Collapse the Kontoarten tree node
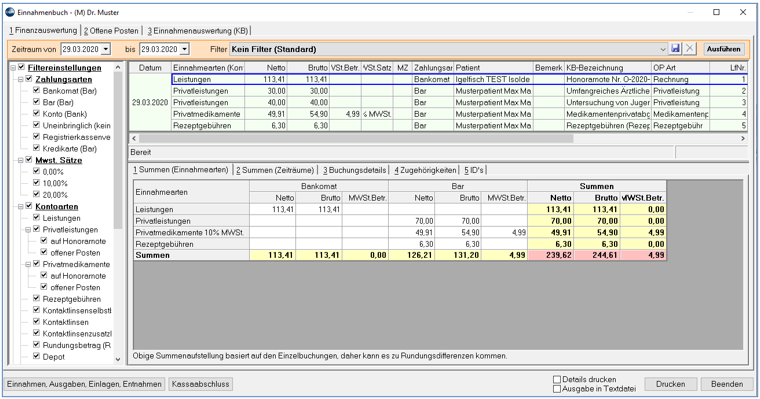 (21, 207)
